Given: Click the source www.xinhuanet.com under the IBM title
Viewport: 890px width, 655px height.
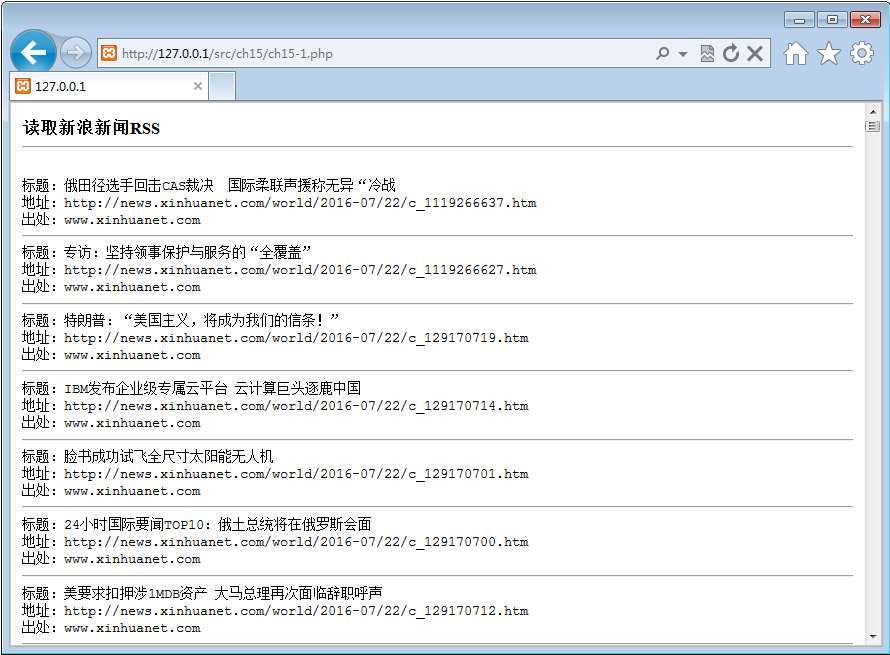Looking at the screenshot, I should tap(132, 423).
